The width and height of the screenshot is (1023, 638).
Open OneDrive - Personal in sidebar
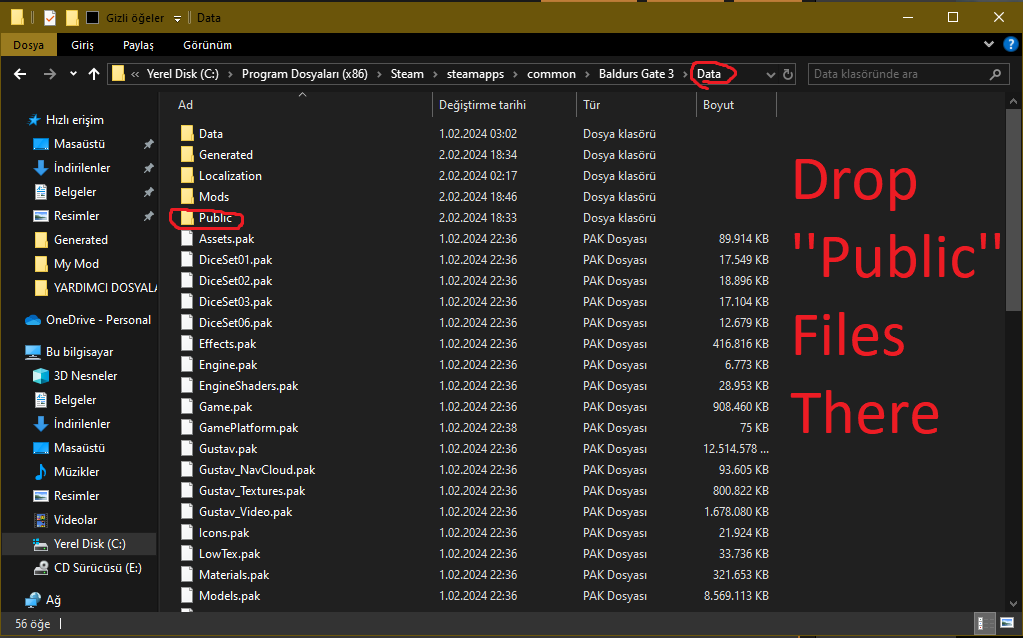(98, 320)
